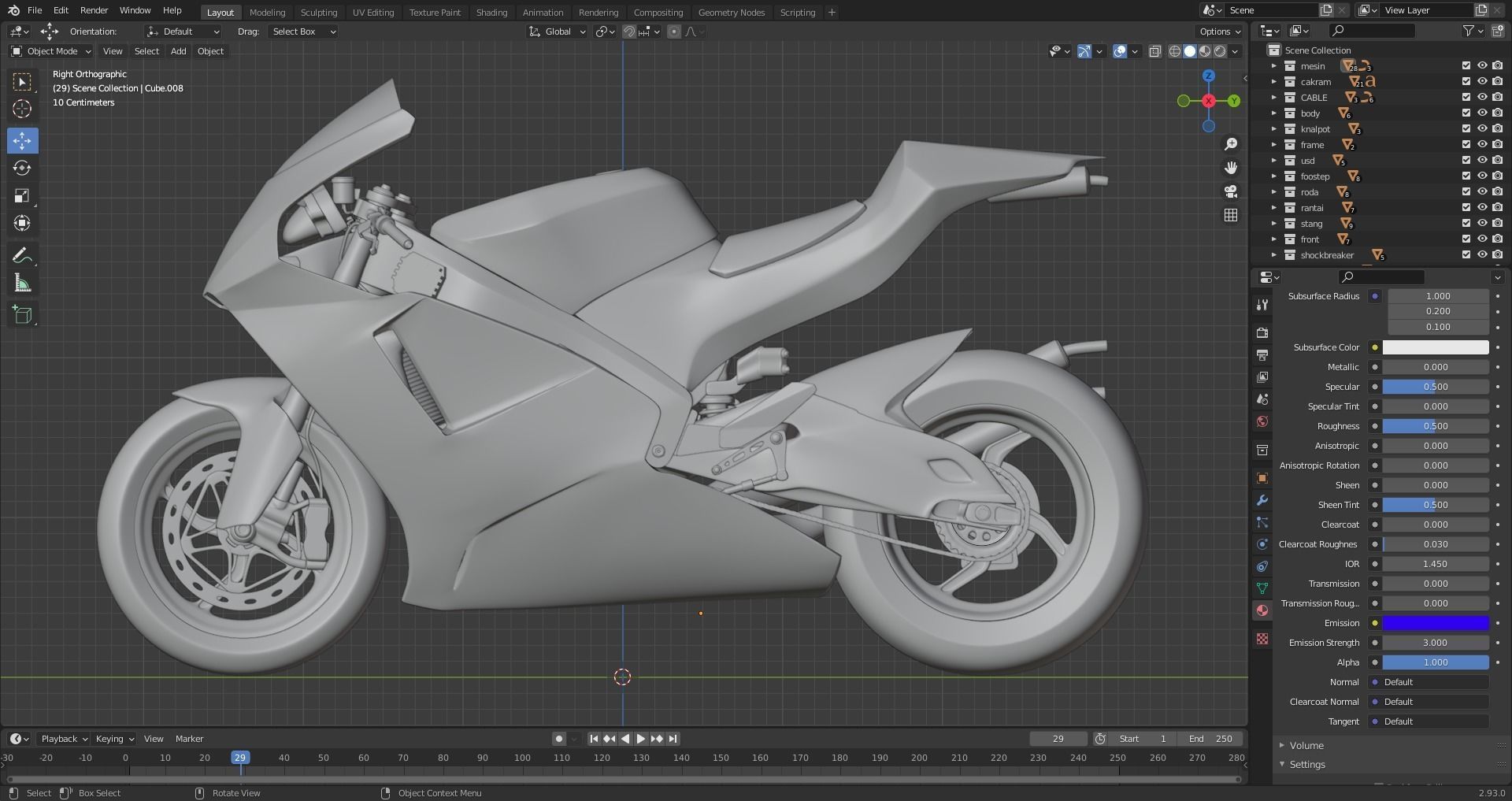Image resolution: width=1512 pixels, height=801 pixels.
Task: Click the End frame field
Action: pos(1210,739)
